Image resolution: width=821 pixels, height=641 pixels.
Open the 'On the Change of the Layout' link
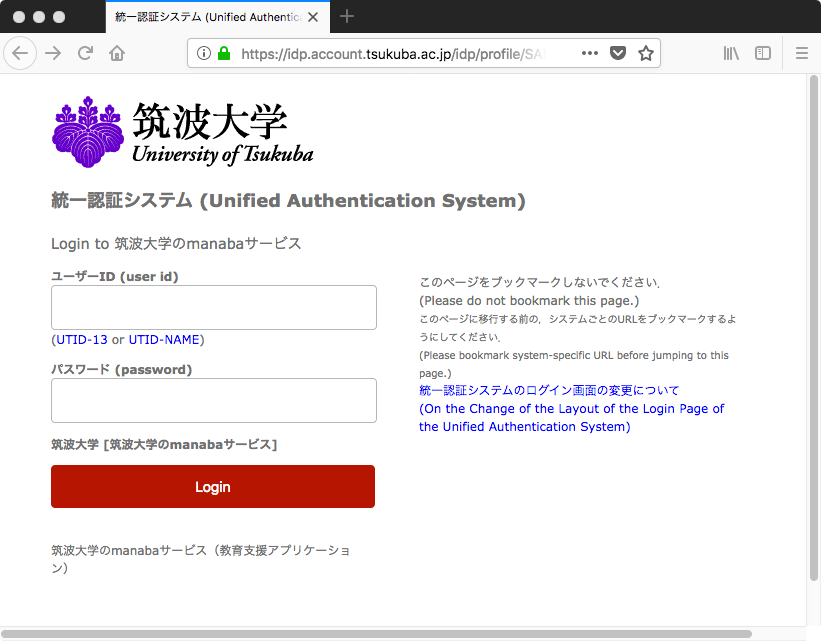pyautogui.click(x=571, y=417)
